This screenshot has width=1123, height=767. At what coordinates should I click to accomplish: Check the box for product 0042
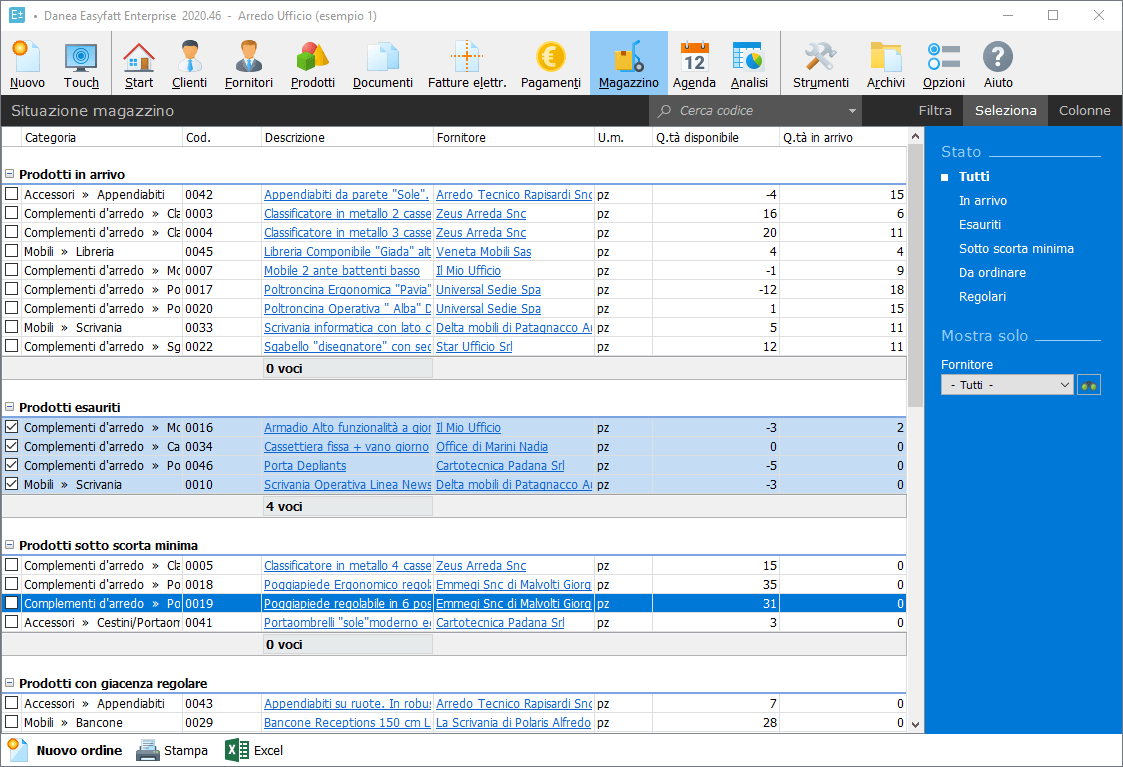tap(11, 194)
